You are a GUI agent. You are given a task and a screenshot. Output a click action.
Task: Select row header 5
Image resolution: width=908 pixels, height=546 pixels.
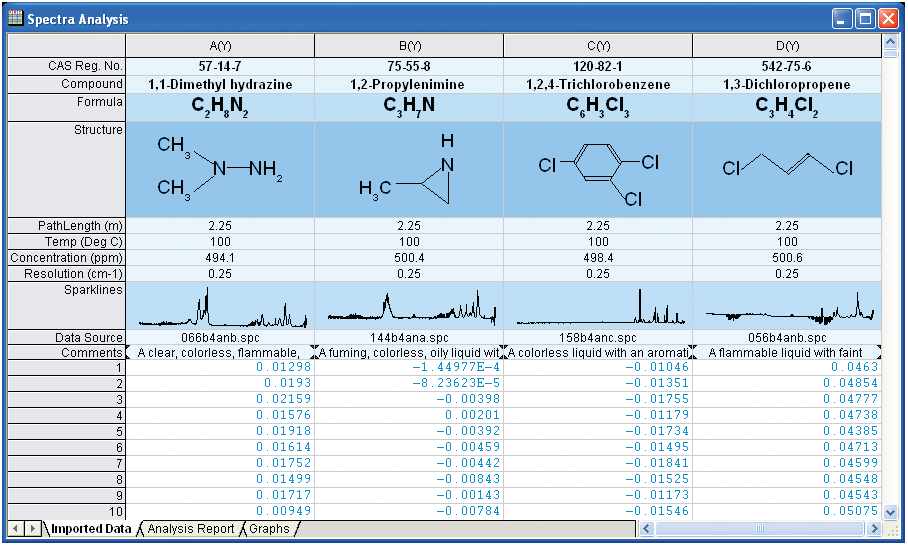click(x=67, y=431)
